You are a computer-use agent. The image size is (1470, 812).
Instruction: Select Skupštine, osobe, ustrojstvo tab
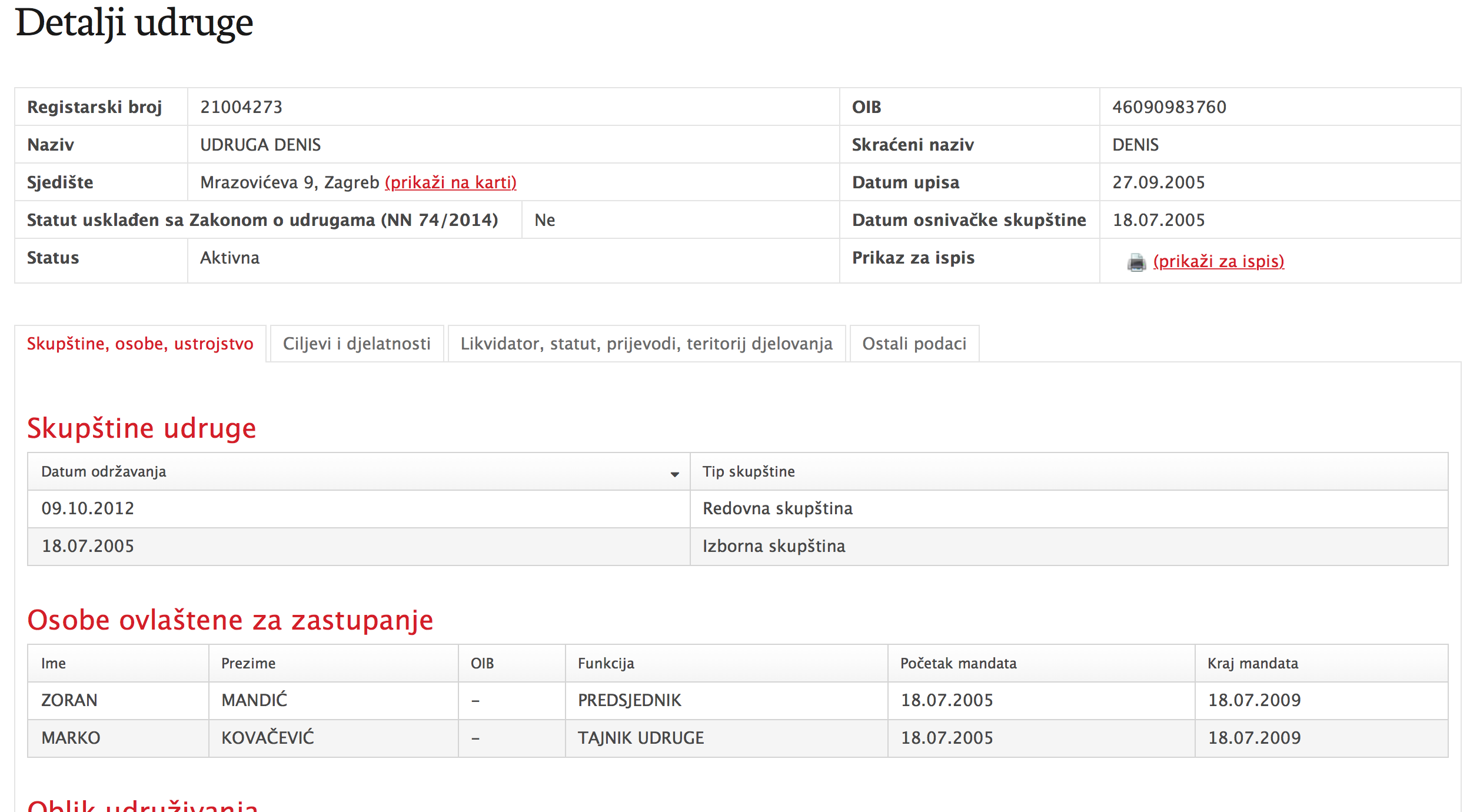click(140, 344)
